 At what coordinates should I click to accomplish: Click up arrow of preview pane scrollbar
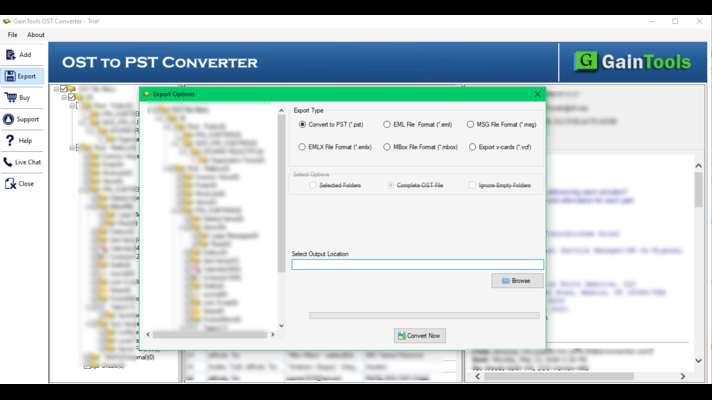[x=698, y=166]
